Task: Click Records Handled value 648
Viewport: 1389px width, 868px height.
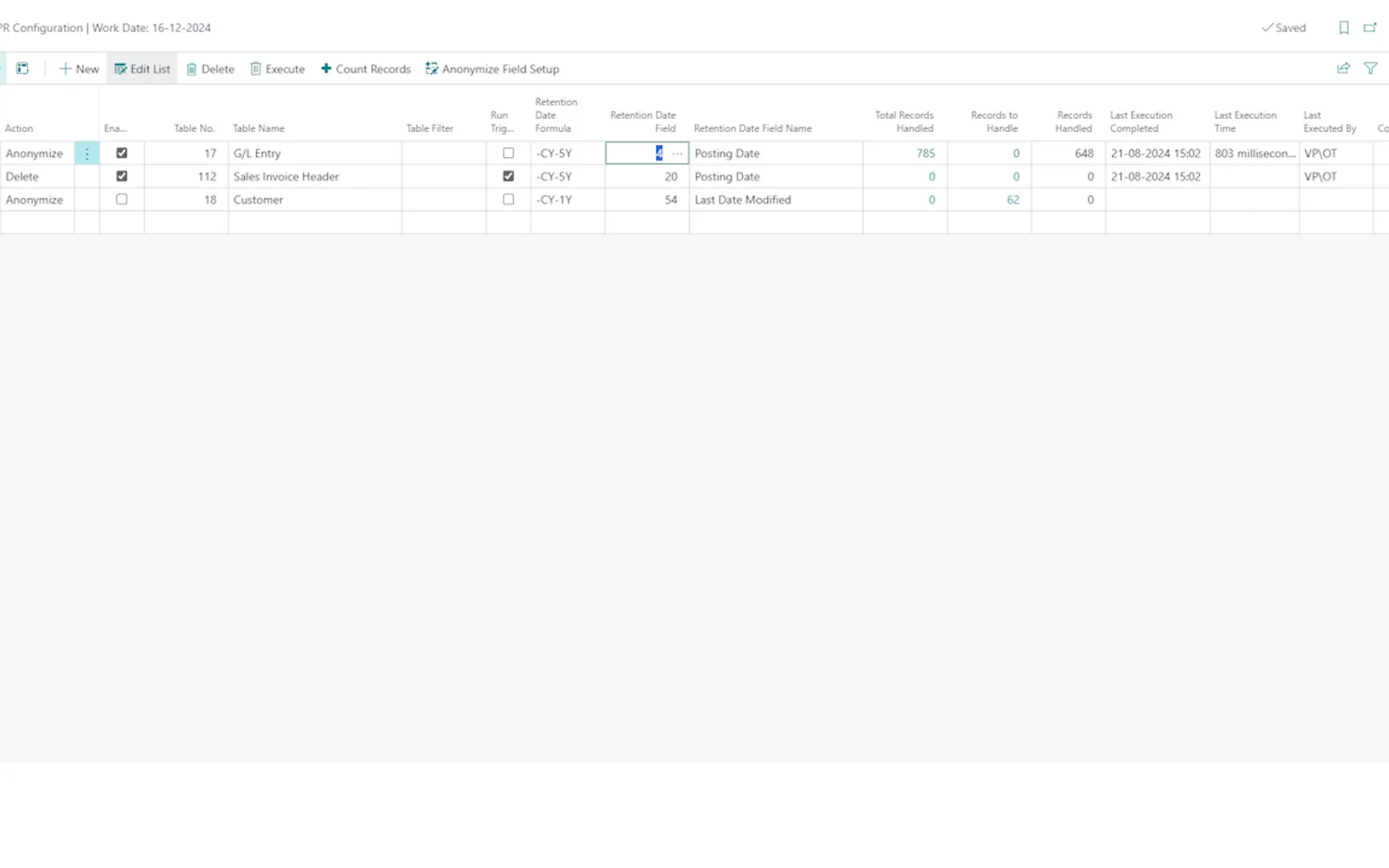Action: (1084, 153)
